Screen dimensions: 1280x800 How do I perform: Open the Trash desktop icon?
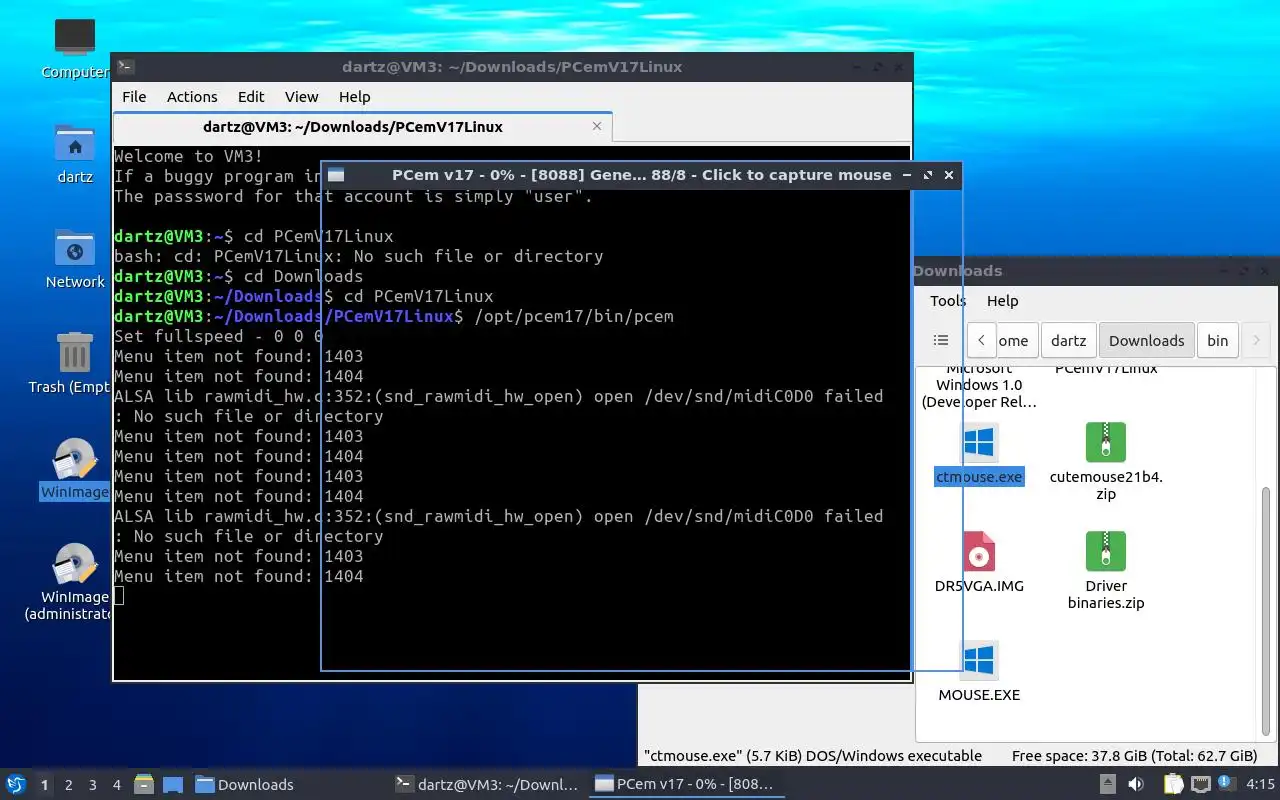click(x=75, y=353)
